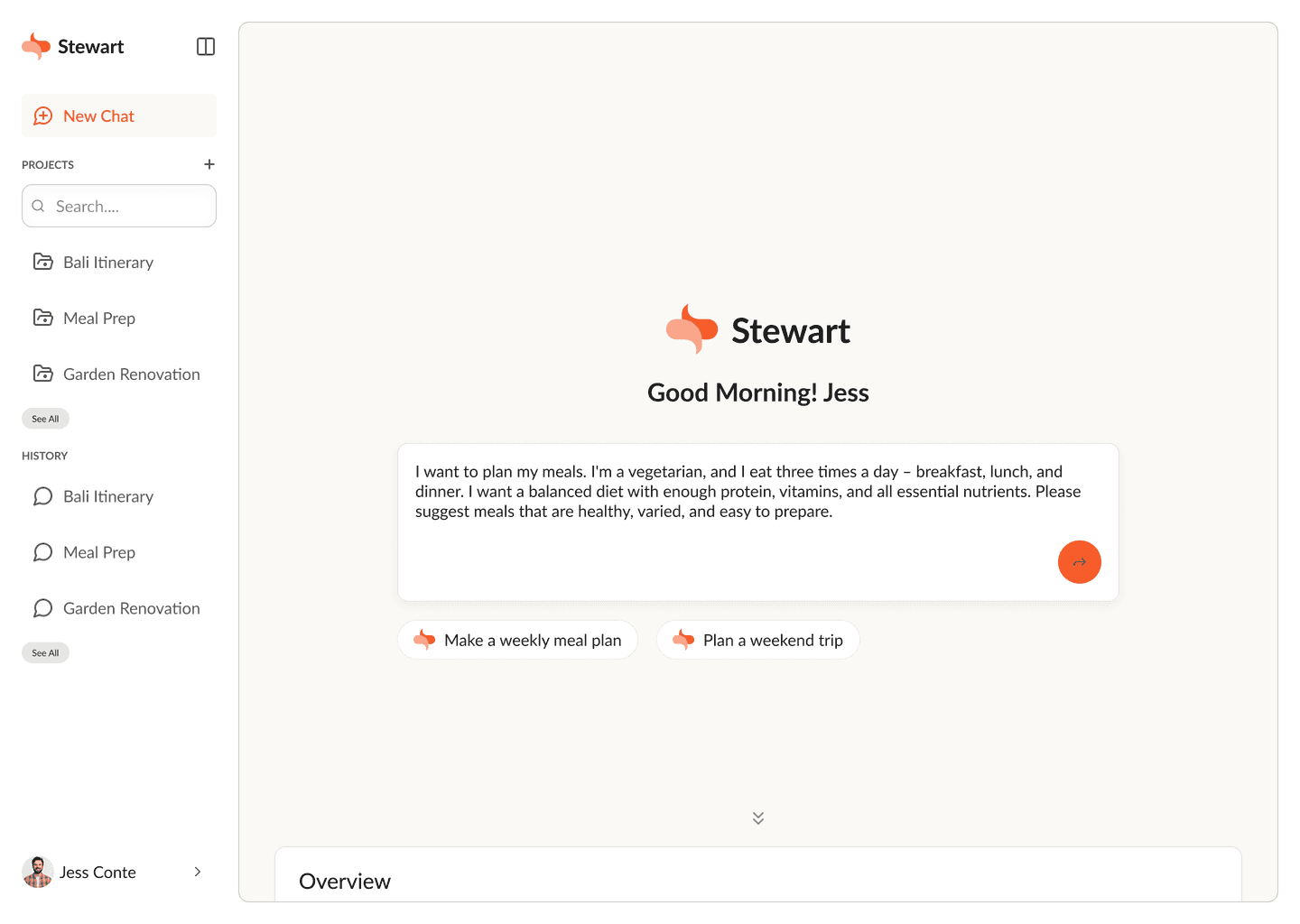Open the Meal Prep project folder
Screen dimensions: 1300x924
pyautogui.click(x=119, y=319)
